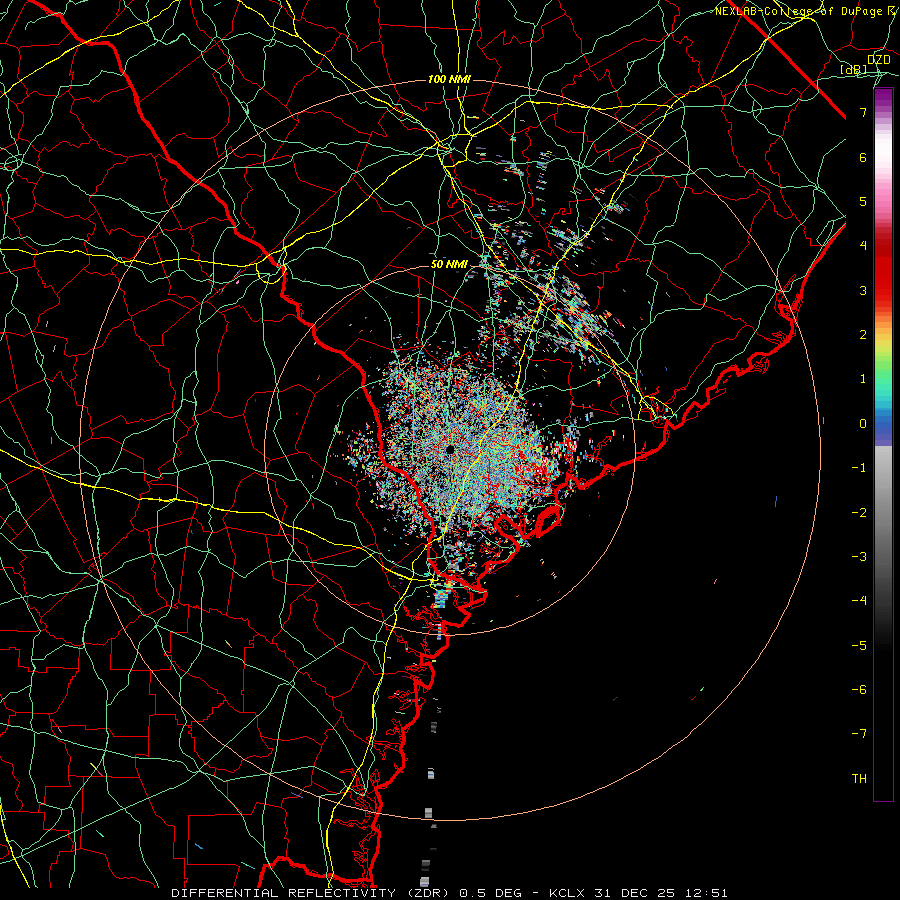The width and height of the screenshot is (900, 900).
Task: Click the -3 value on the ZDR scale
Action: [859, 557]
